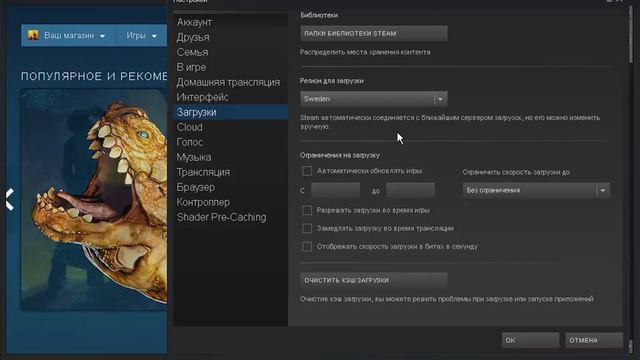The image size is (640, 360).
Task: Open the Игры dropdown in store nav
Action: (141, 36)
